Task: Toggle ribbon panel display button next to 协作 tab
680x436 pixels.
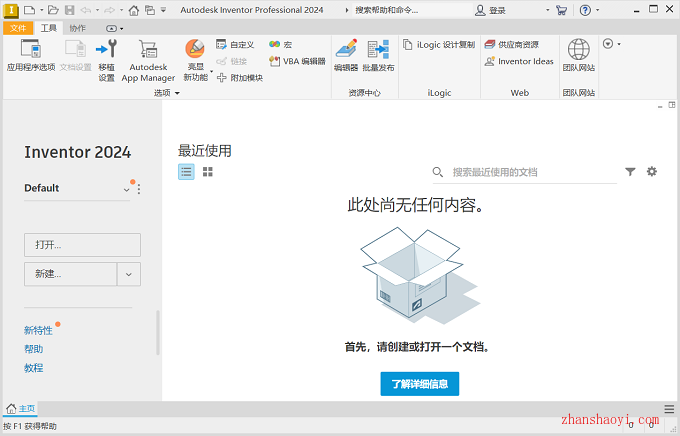Action: click(111, 29)
